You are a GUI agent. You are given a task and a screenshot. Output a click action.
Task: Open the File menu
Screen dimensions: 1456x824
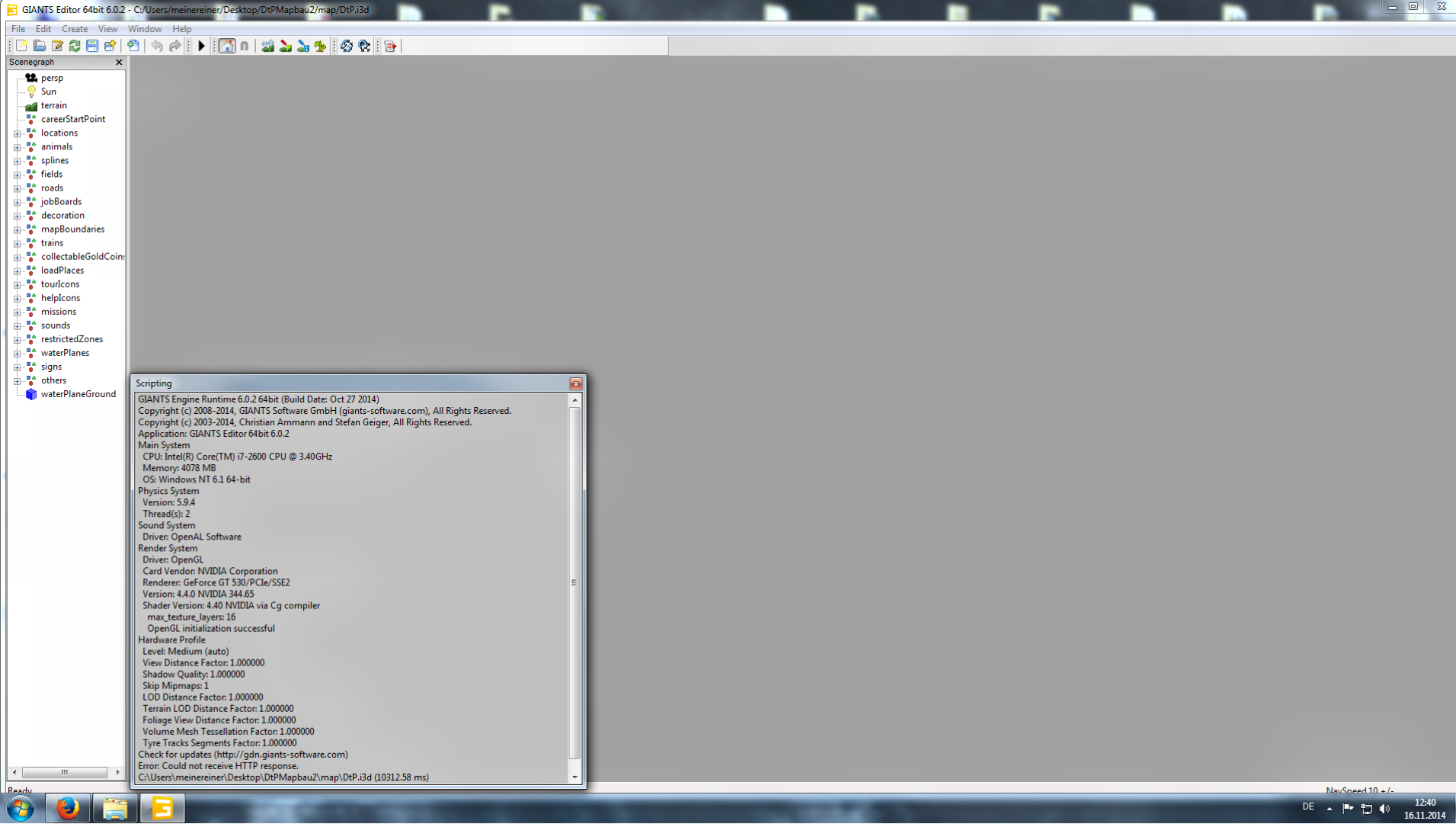[18, 29]
